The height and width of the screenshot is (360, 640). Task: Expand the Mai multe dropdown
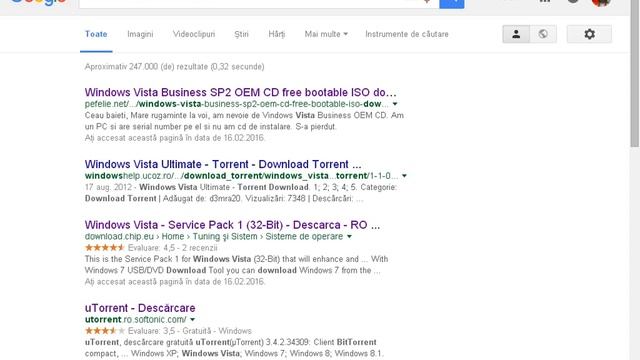326,34
